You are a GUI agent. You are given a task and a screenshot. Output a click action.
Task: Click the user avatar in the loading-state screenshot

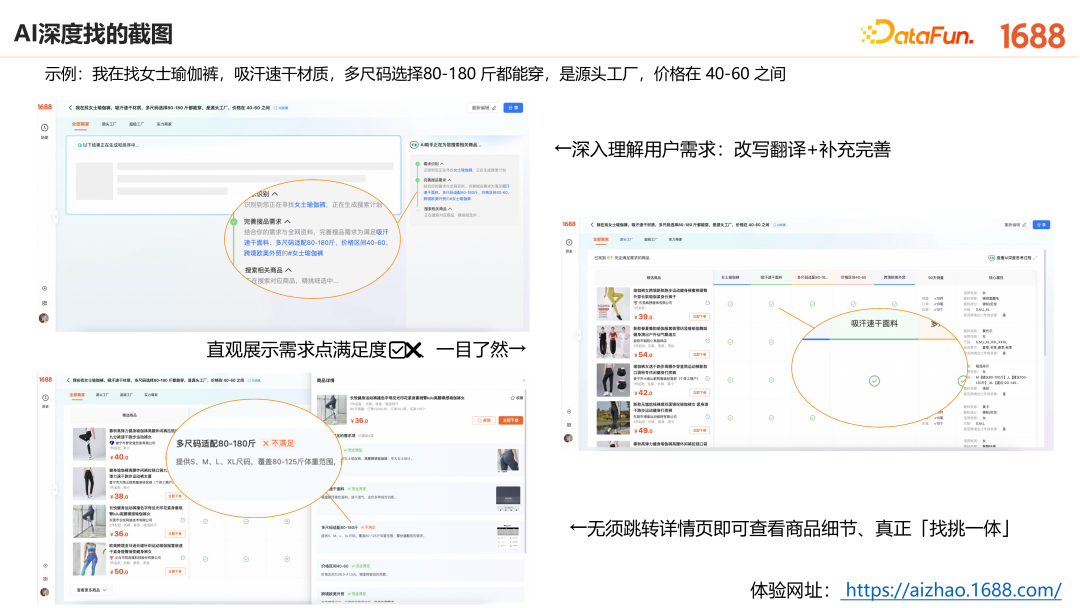44,318
